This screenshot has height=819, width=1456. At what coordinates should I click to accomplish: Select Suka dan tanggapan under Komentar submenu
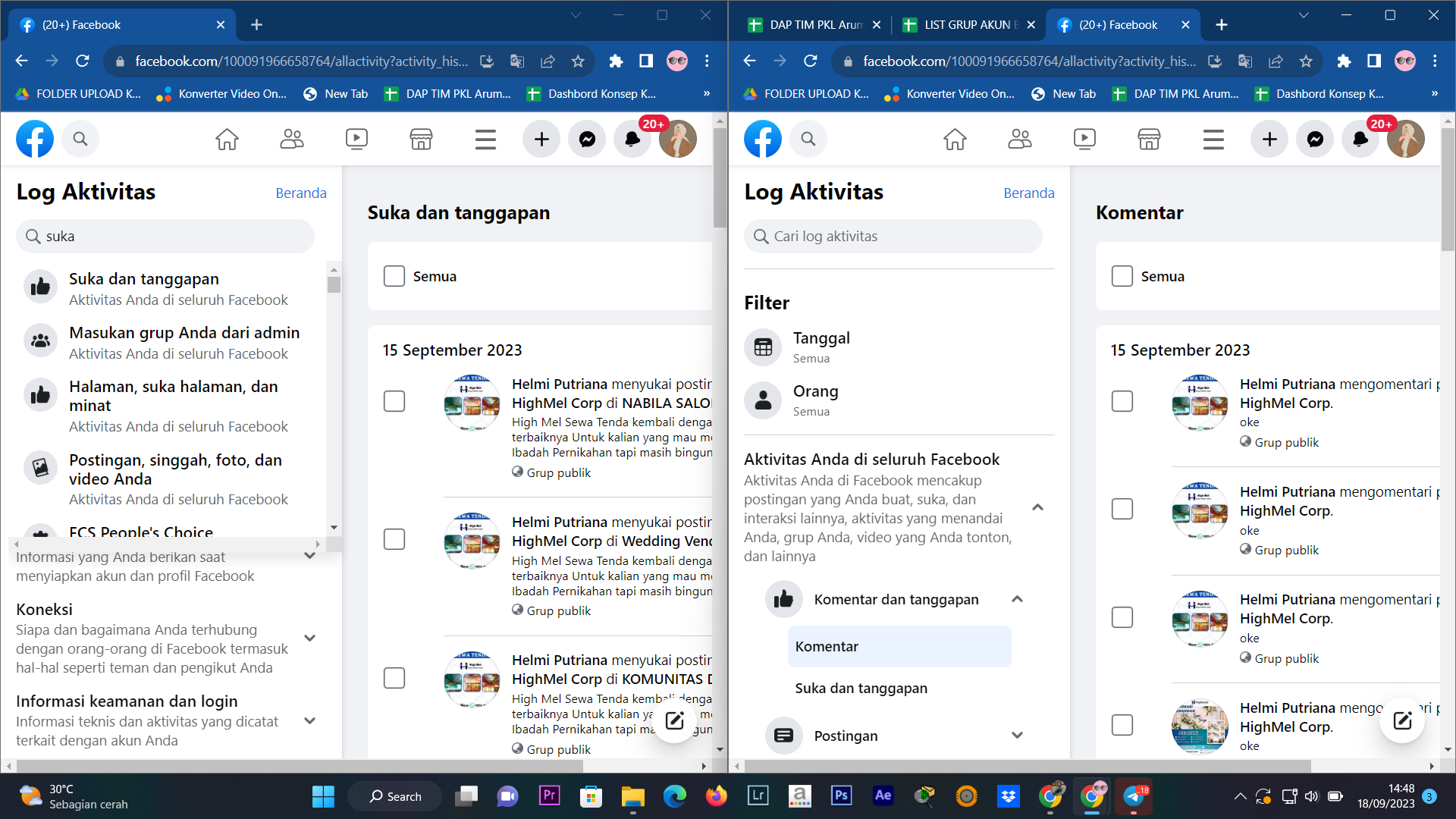click(861, 689)
